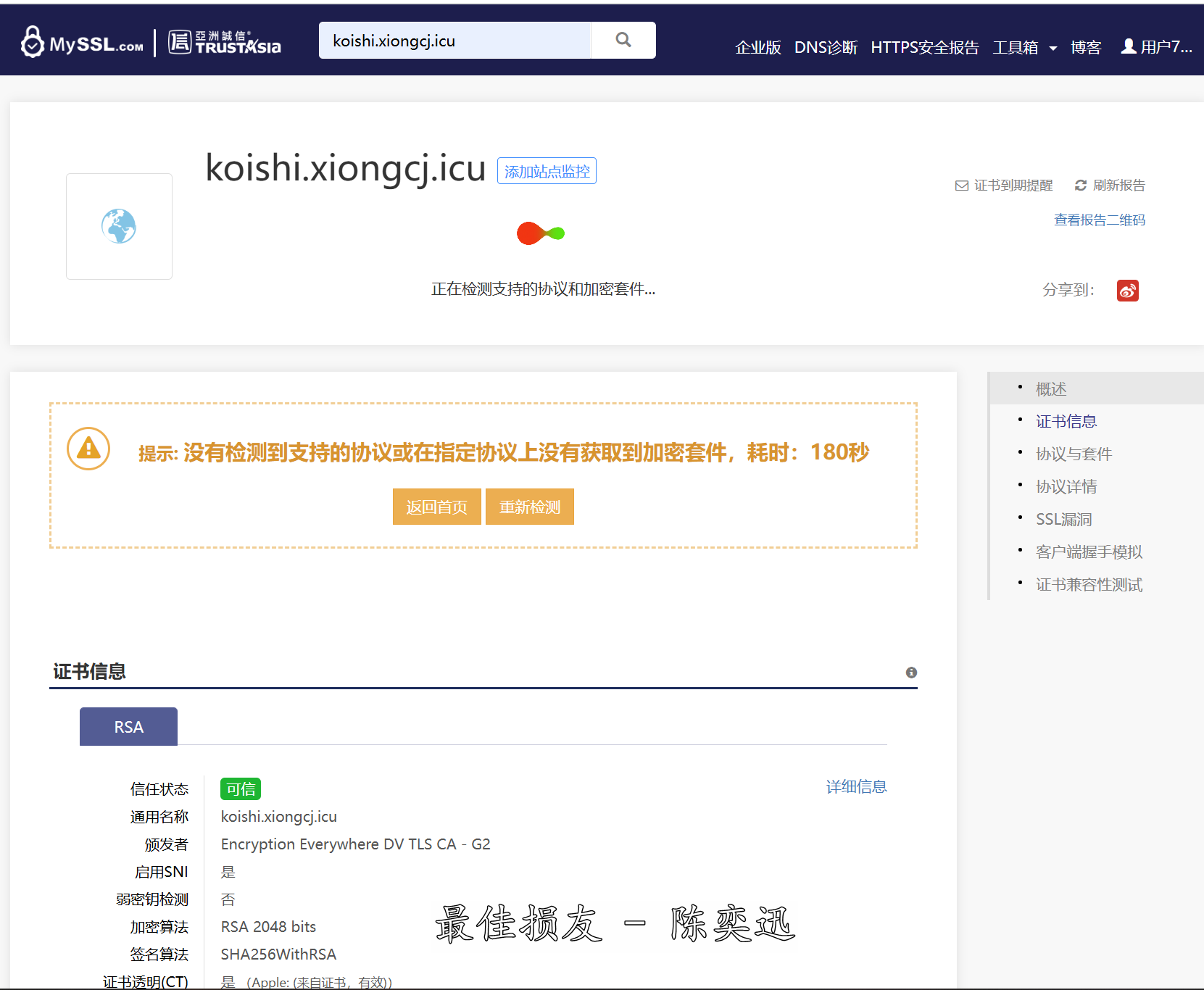The height and width of the screenshot is (990, 1204).
Task: Click the green 可信 trust badge
Action: pyautogui.click(x=241, y=789)
